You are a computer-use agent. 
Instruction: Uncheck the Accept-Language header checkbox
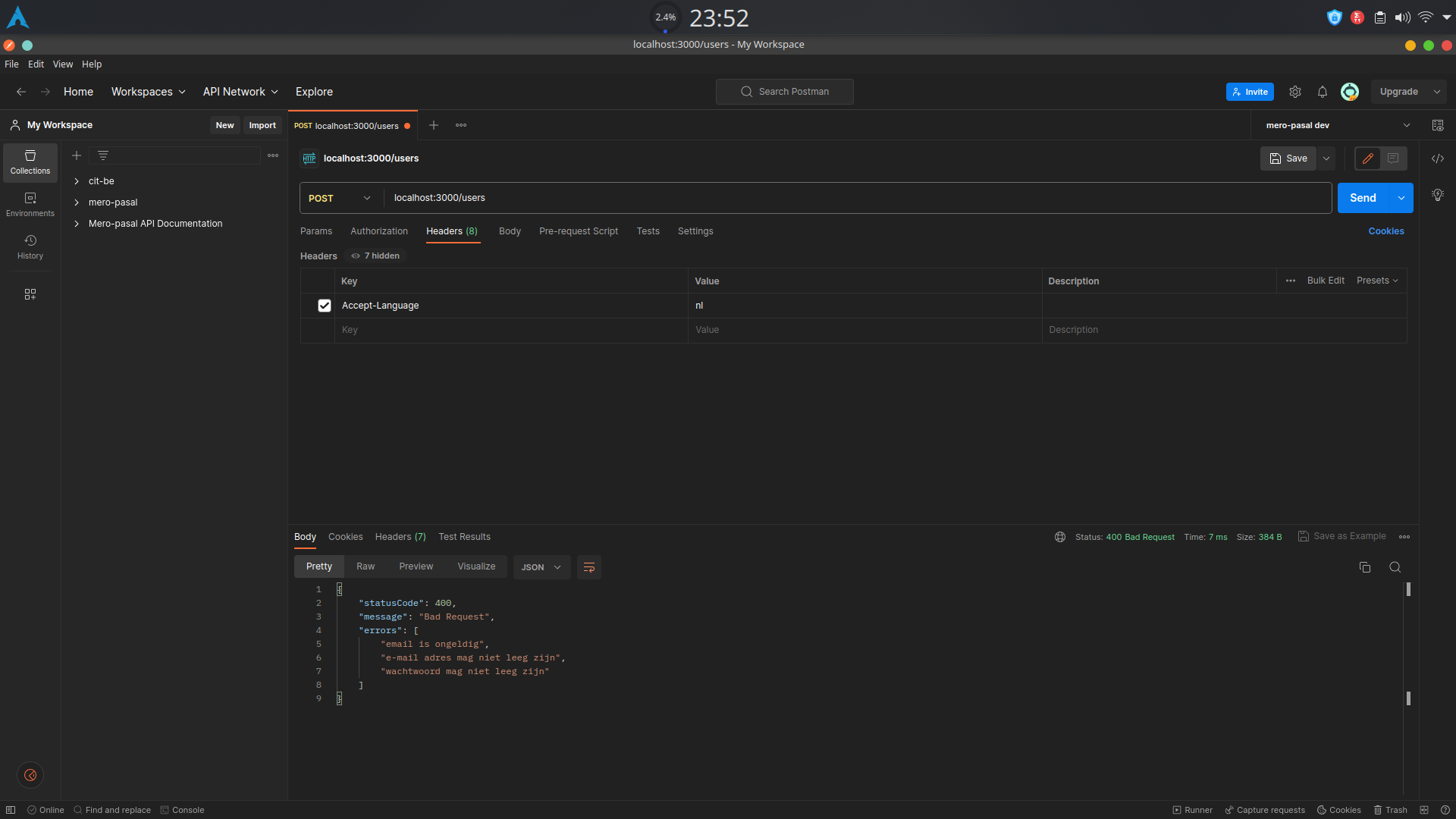pyautogui.click(x=325, y=306)
